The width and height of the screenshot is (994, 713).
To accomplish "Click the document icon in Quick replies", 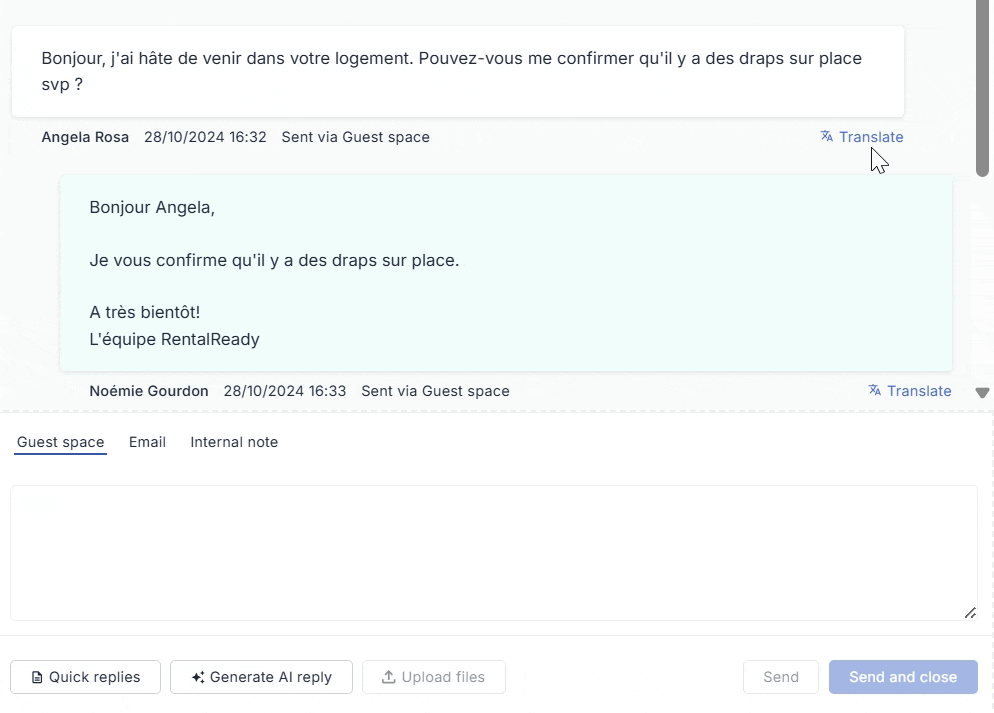I will 37,678.
